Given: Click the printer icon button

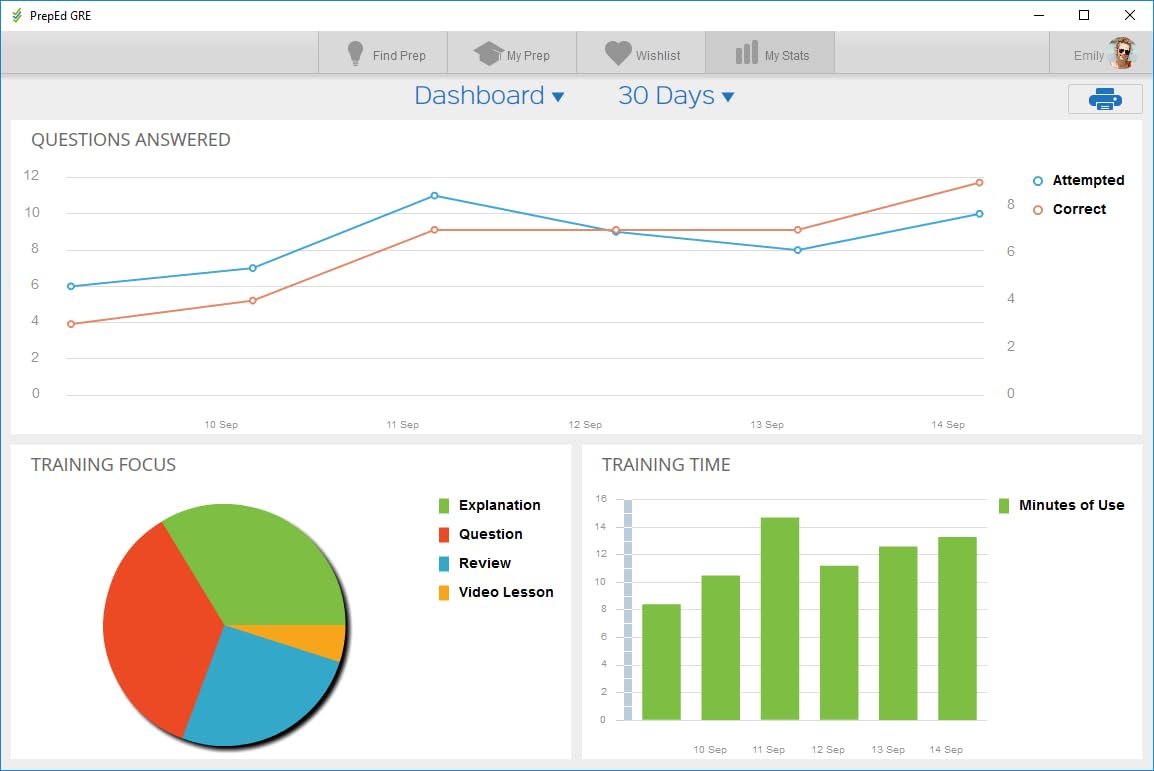Looking at the screenshot, I should tap(1104, 99).
